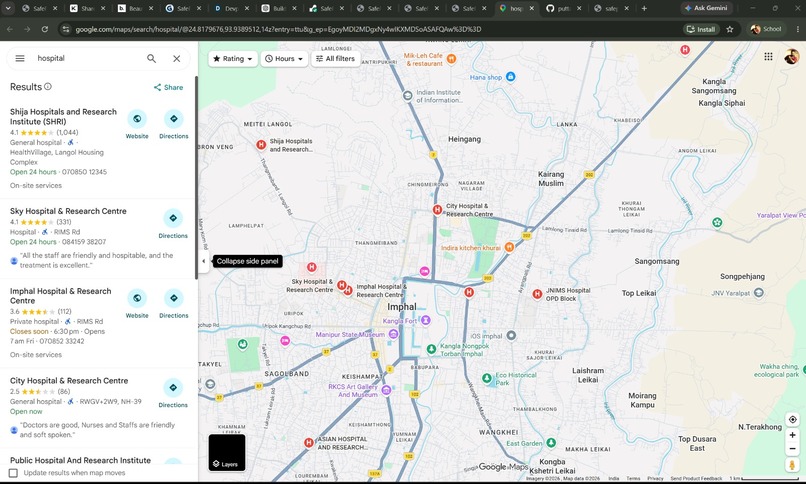Zoom out on the map
Image resolution: width=806 pixels, height=484 pixels.
point(792,449)
